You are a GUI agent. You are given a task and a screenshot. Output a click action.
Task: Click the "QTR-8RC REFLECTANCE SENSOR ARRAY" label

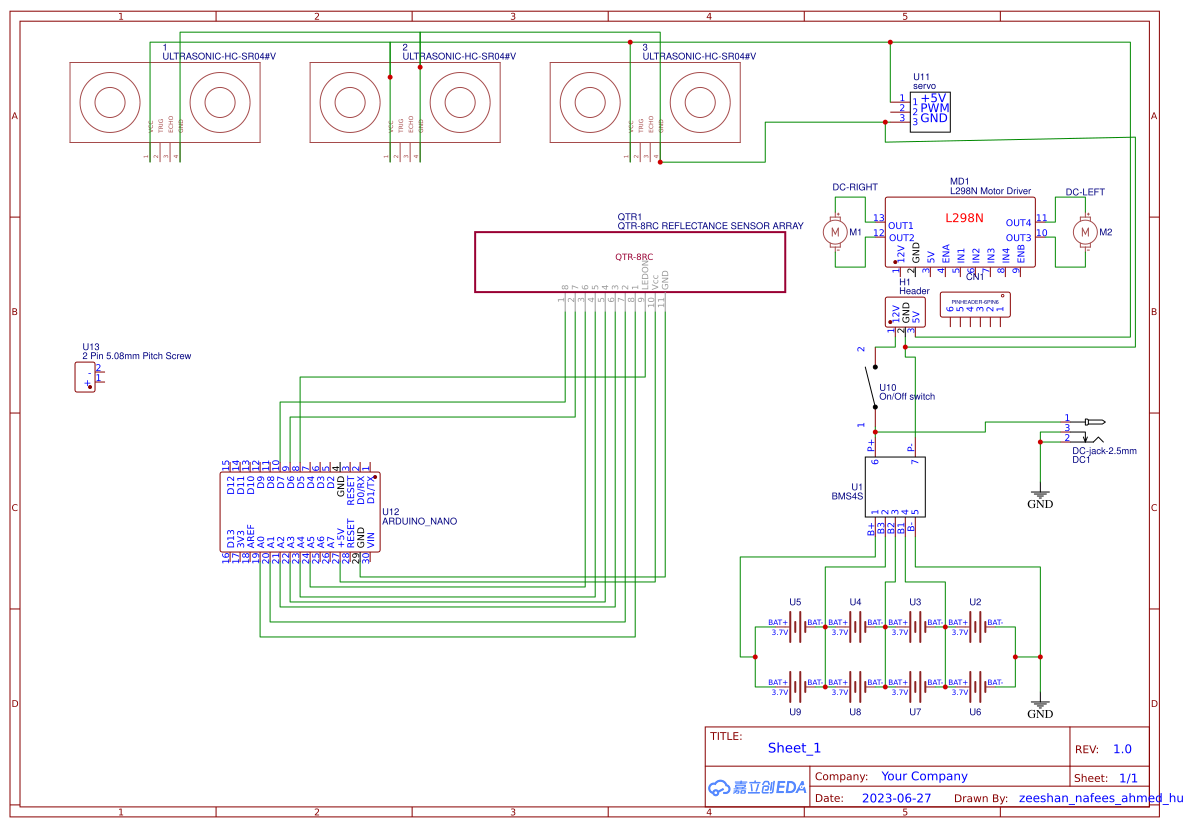(x=710, y=226)
